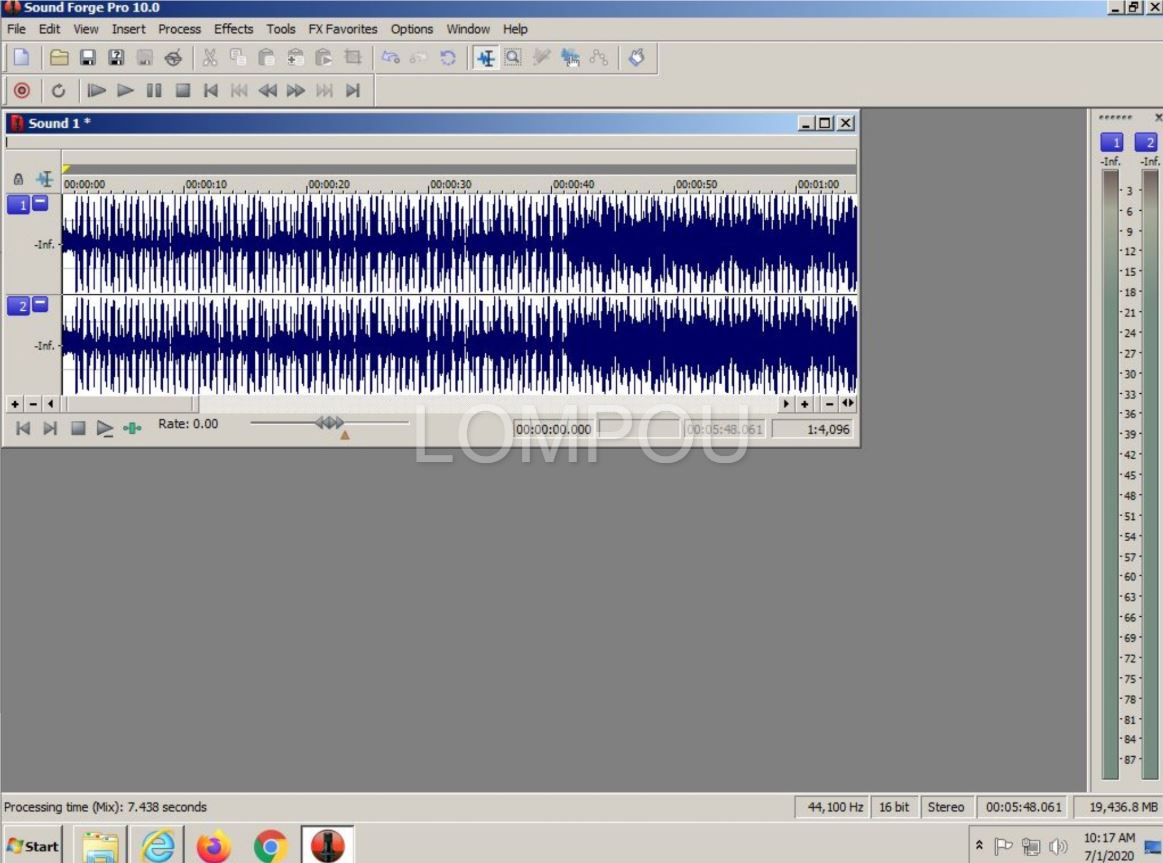1163x863 pixels.
Task: Select the Magnify zoom tool
Action: tap(511, 58)
